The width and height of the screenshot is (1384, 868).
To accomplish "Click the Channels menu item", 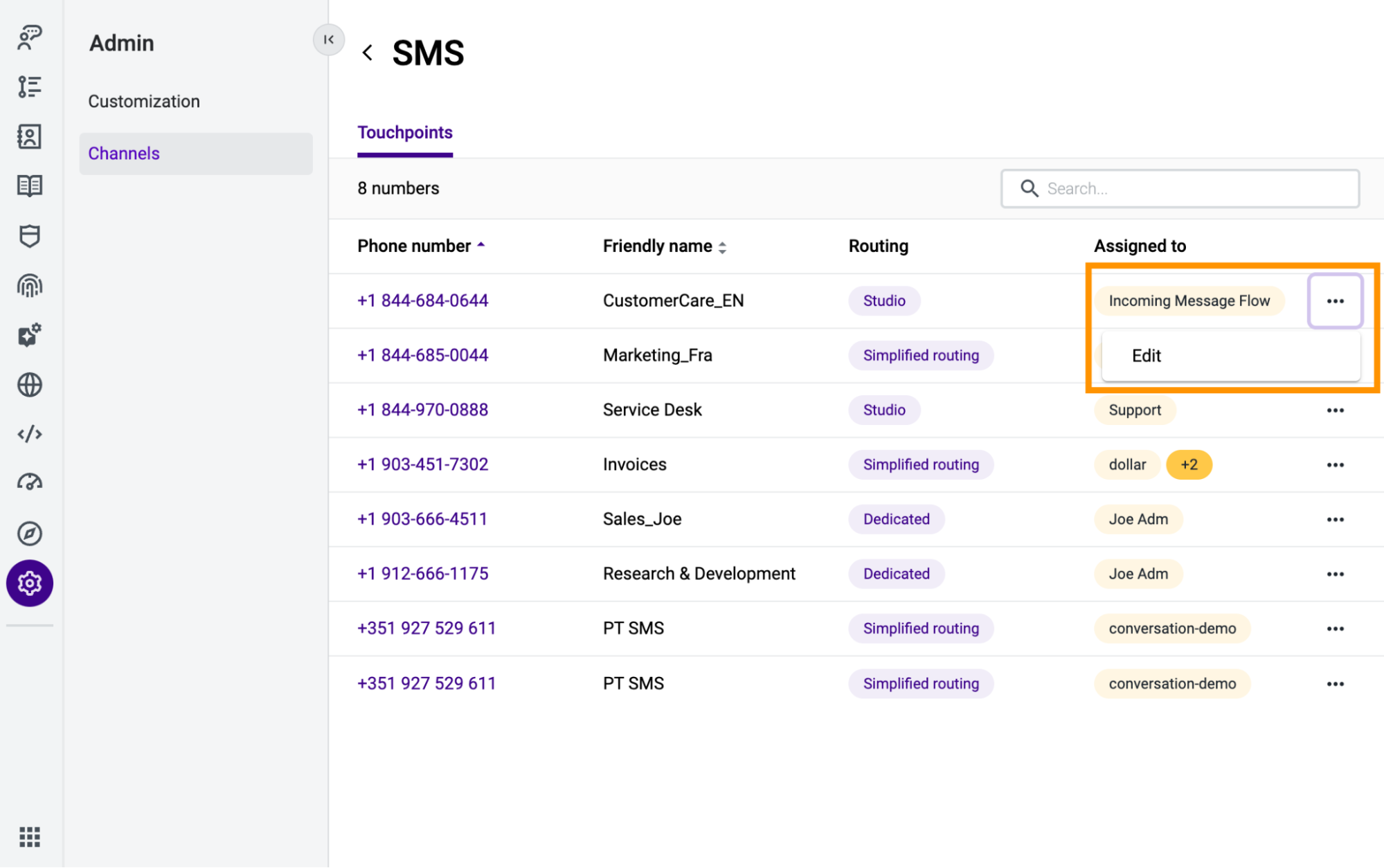I will coord(123,153).
